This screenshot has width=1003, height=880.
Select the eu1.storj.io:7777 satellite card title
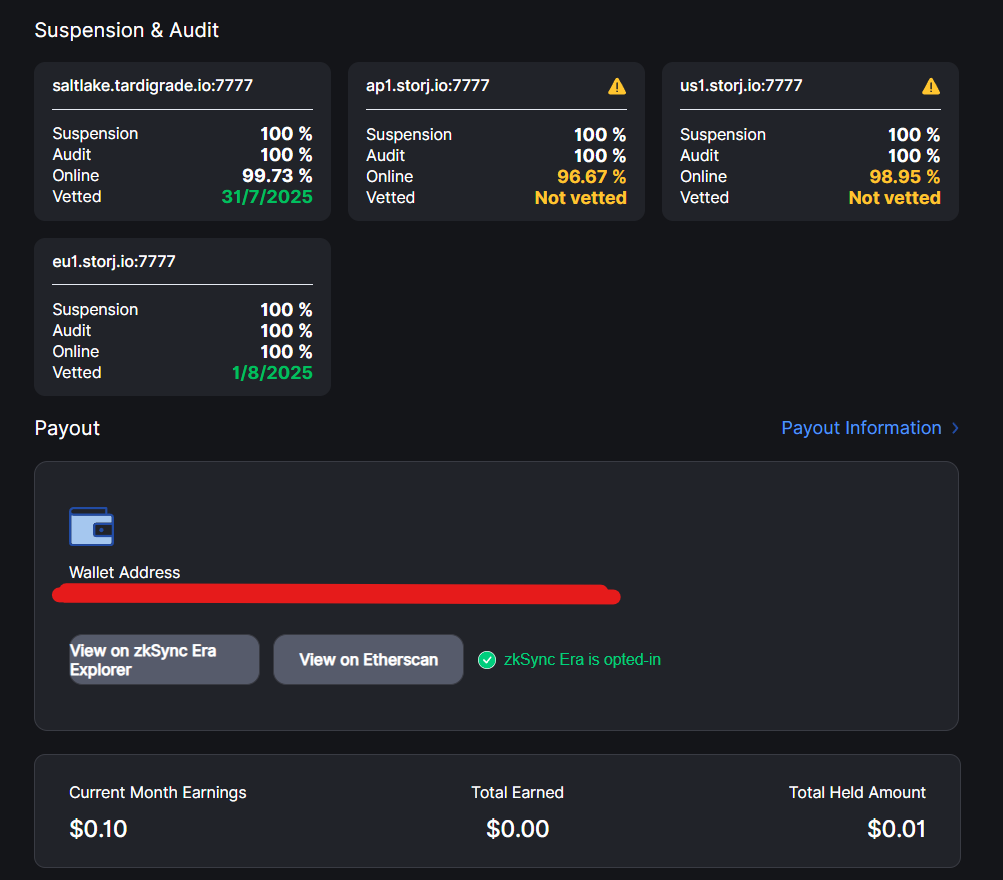(114, 261)
